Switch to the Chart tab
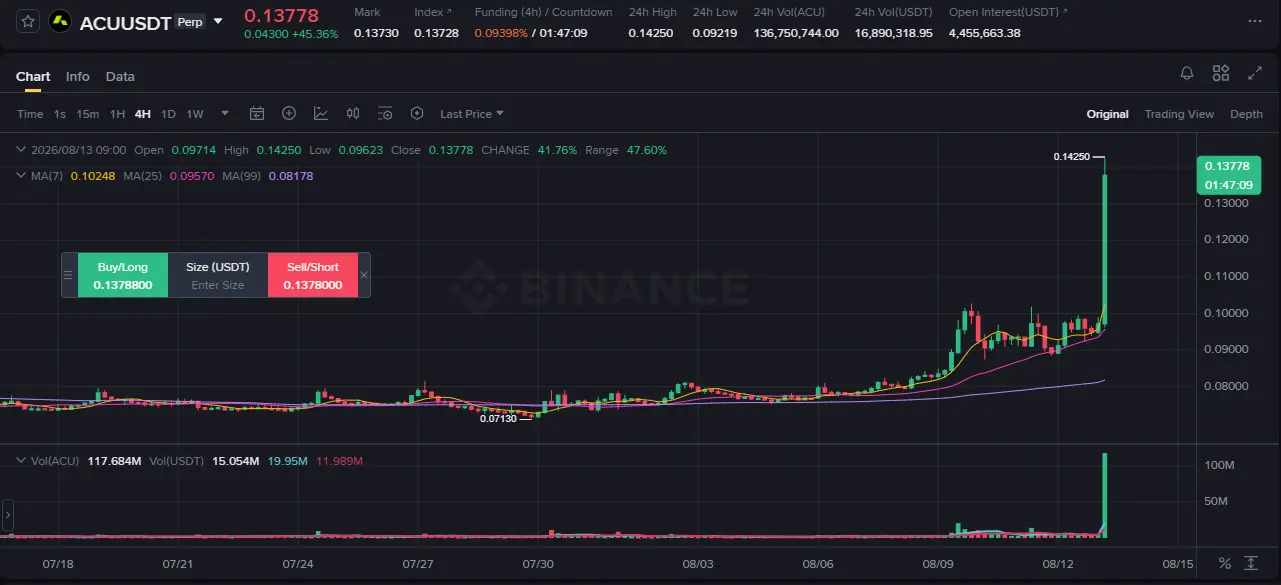The width and height of the screenshot is (1281, 585). 33,77
